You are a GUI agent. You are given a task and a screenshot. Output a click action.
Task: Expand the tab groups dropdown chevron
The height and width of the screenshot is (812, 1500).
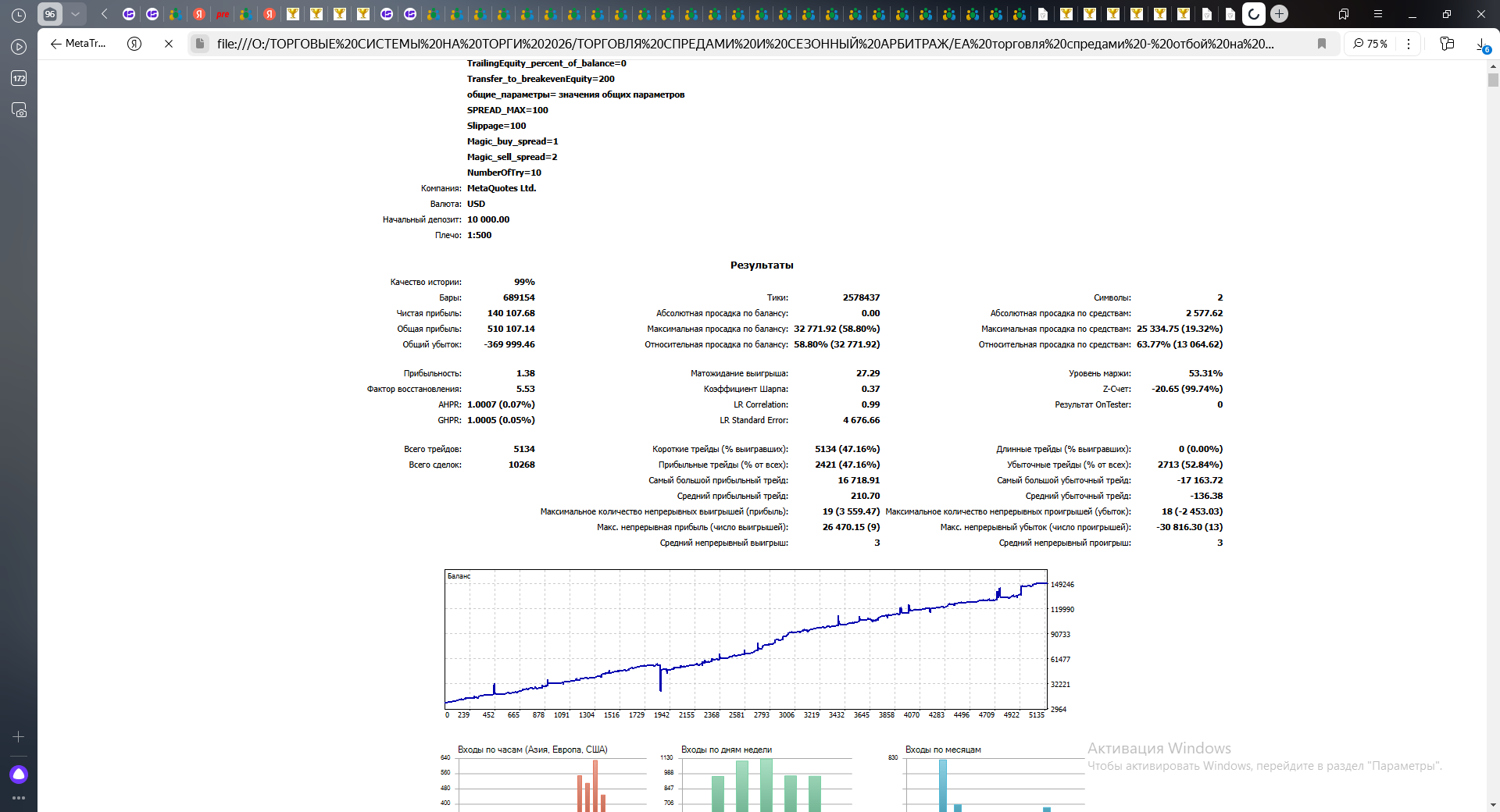(75, 14)
